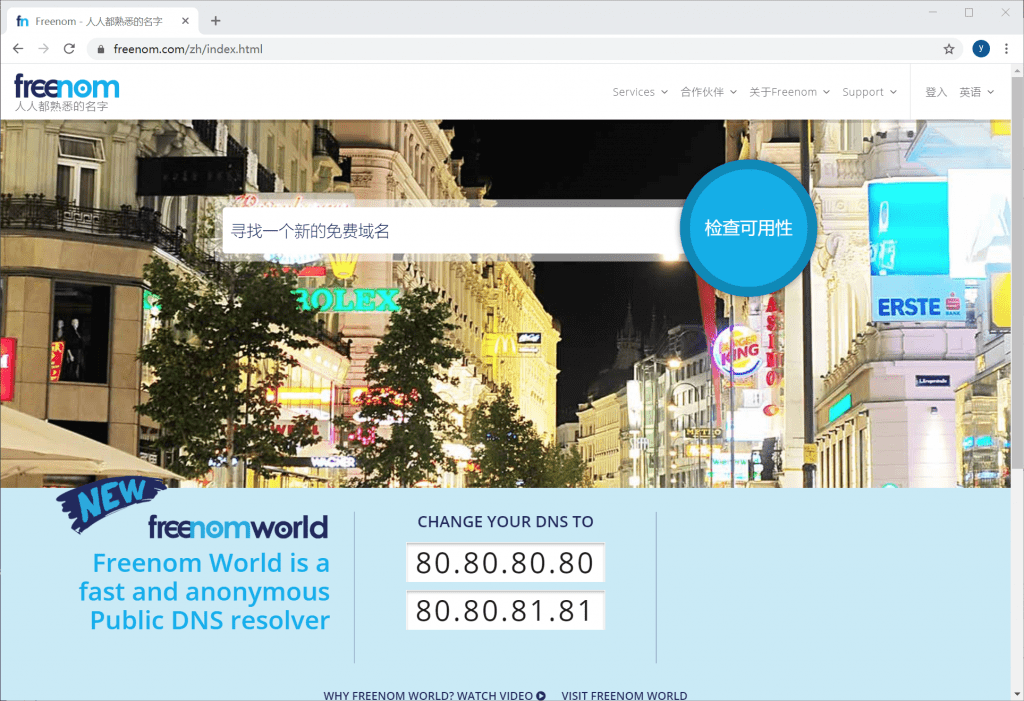Expand the 关于Freenom dropdown menu
The width and height of the screenshot is (1024, 701).
point(789,92)
